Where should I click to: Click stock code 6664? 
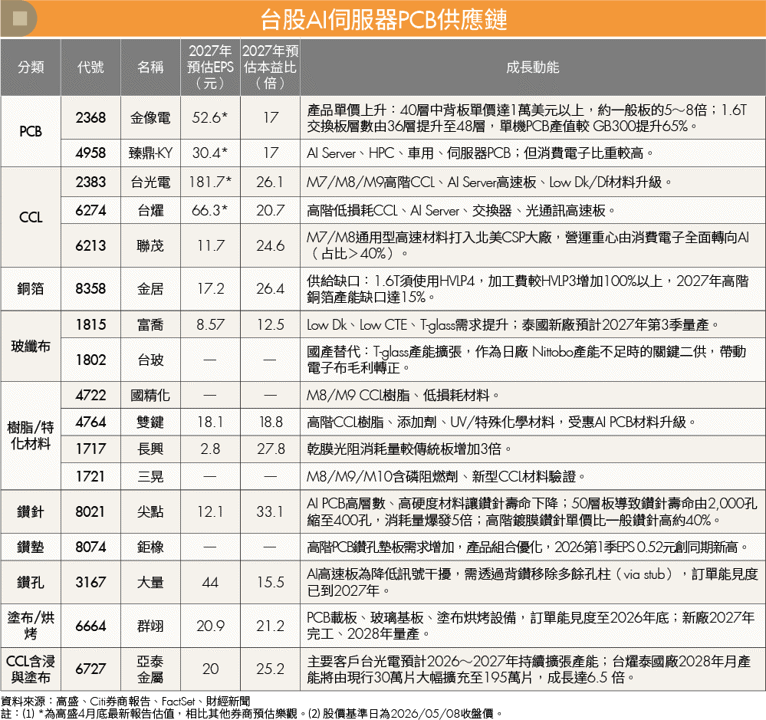(x=90, y=626)
